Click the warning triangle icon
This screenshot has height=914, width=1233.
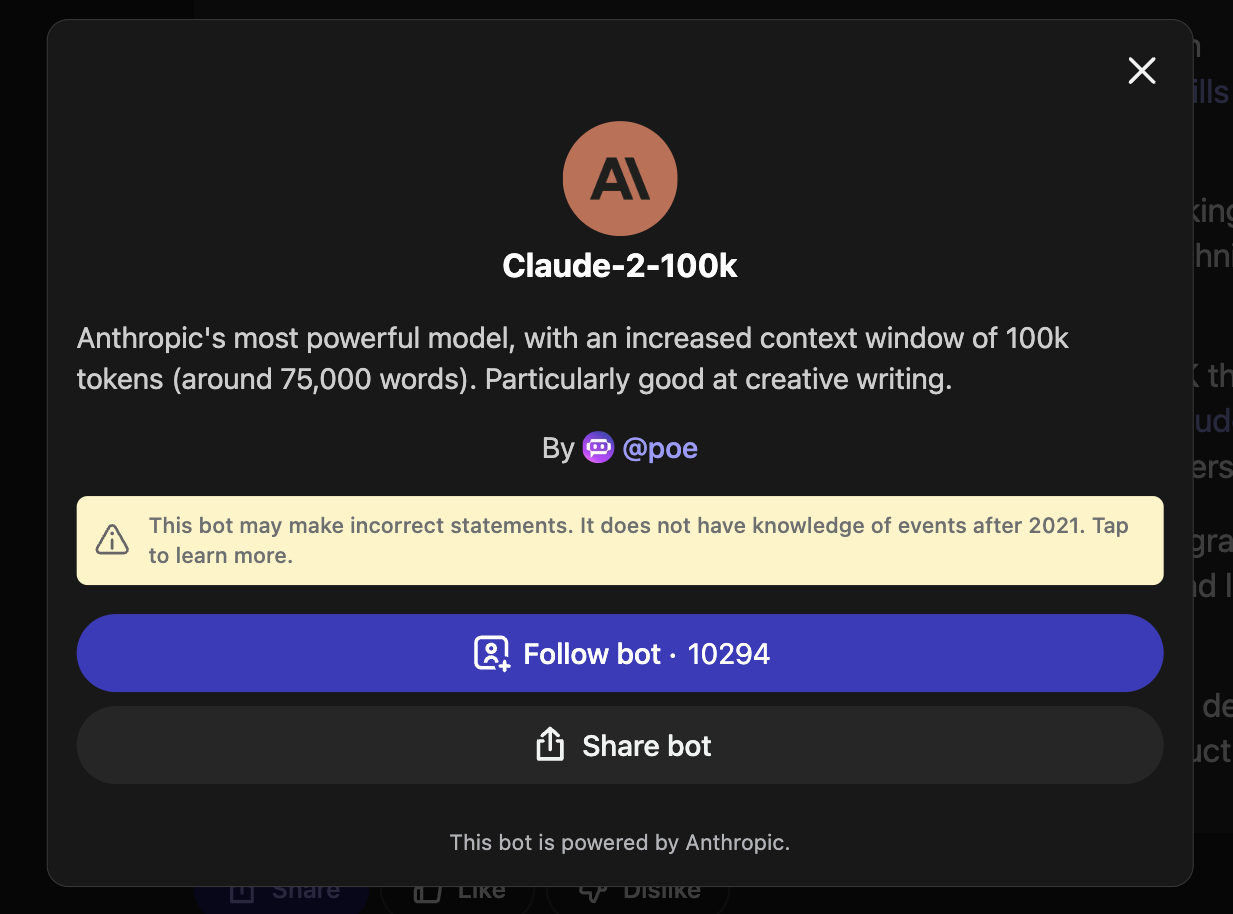[112, 540]
